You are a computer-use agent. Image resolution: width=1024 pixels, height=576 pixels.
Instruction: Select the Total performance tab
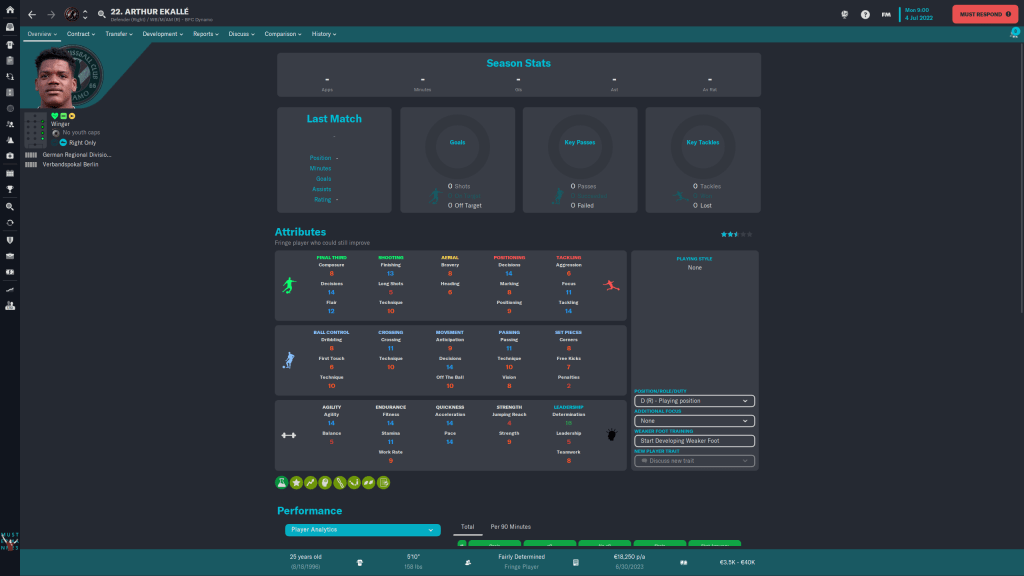pos(467,526)
